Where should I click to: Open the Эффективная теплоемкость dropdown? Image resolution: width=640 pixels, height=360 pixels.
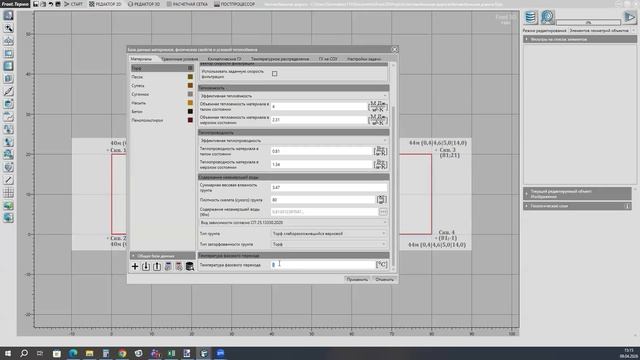(293, 96)
